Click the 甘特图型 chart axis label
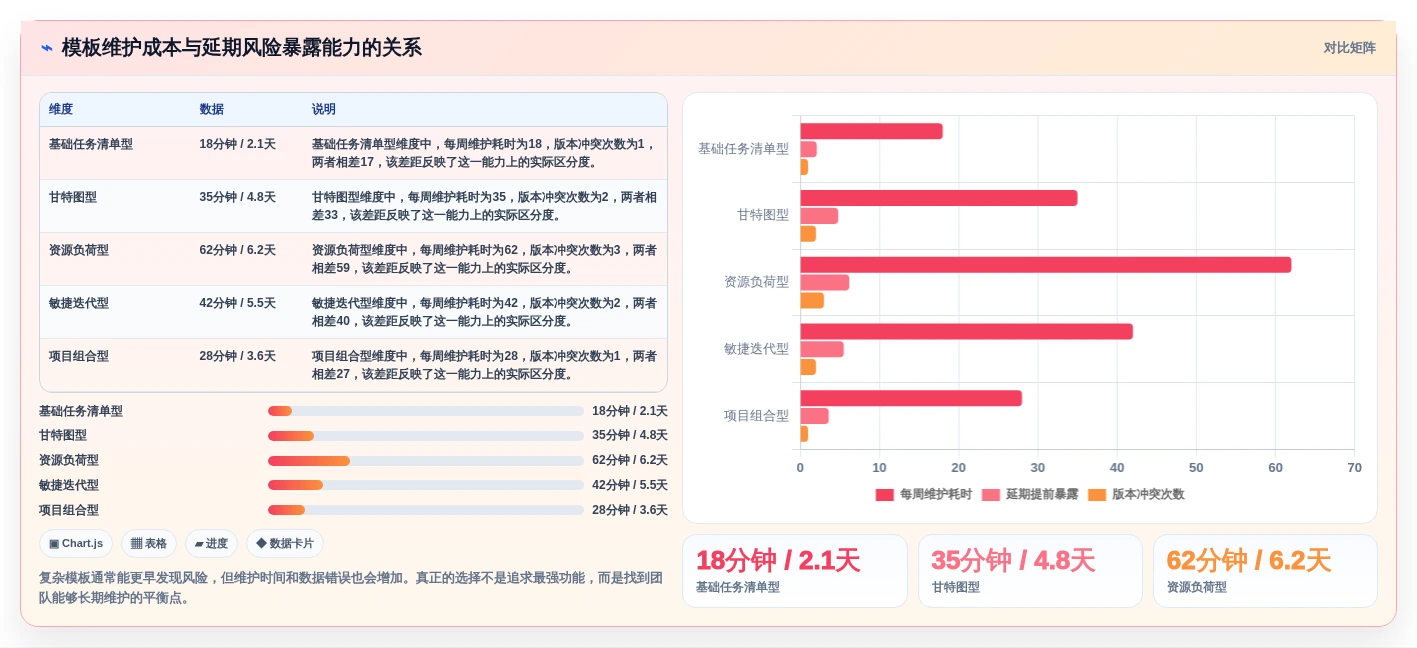 tap(763, 215)
